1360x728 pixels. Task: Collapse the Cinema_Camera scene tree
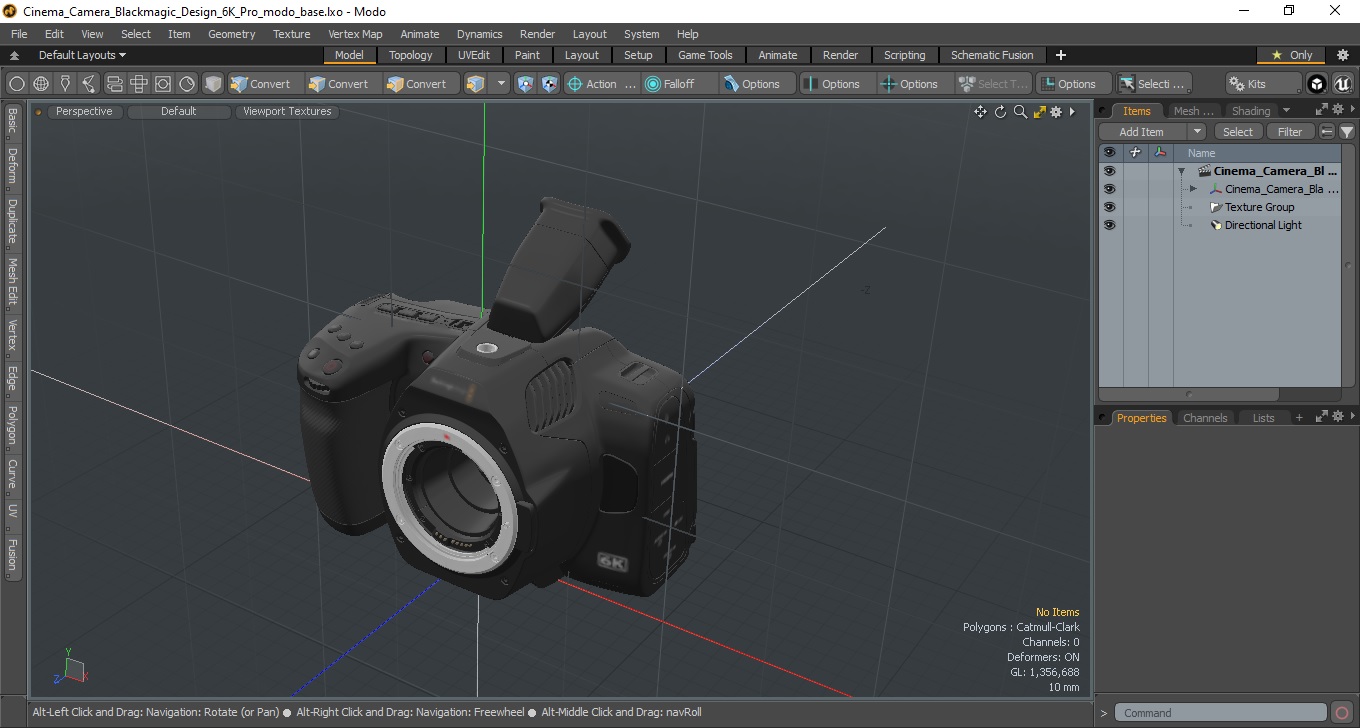[1182, 171]
